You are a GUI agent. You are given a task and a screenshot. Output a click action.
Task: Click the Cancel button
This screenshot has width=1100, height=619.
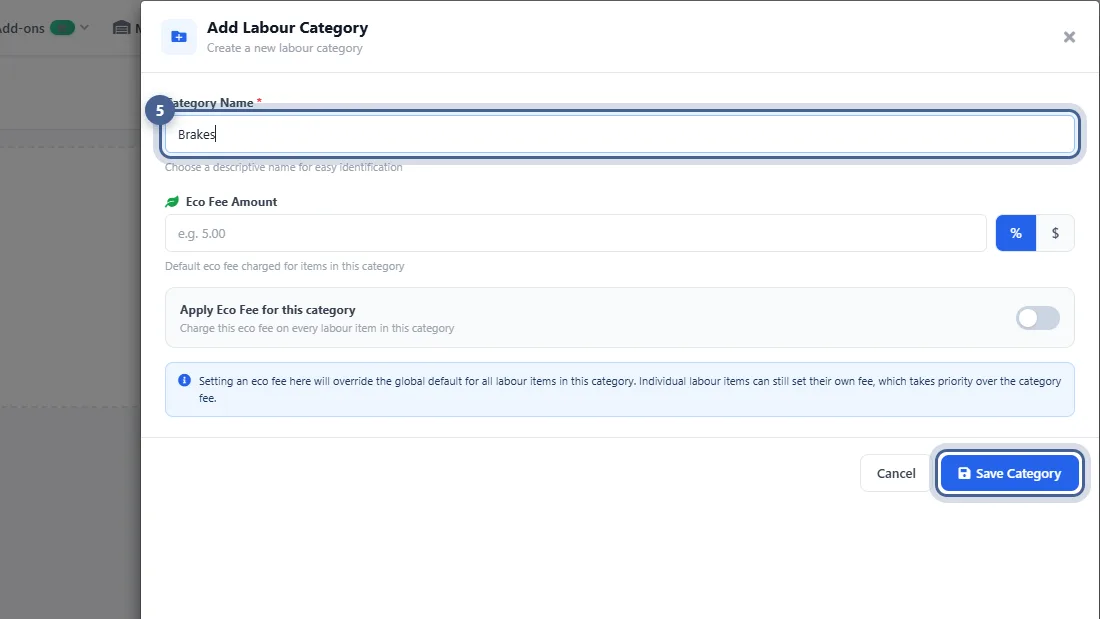pos(896,474)
